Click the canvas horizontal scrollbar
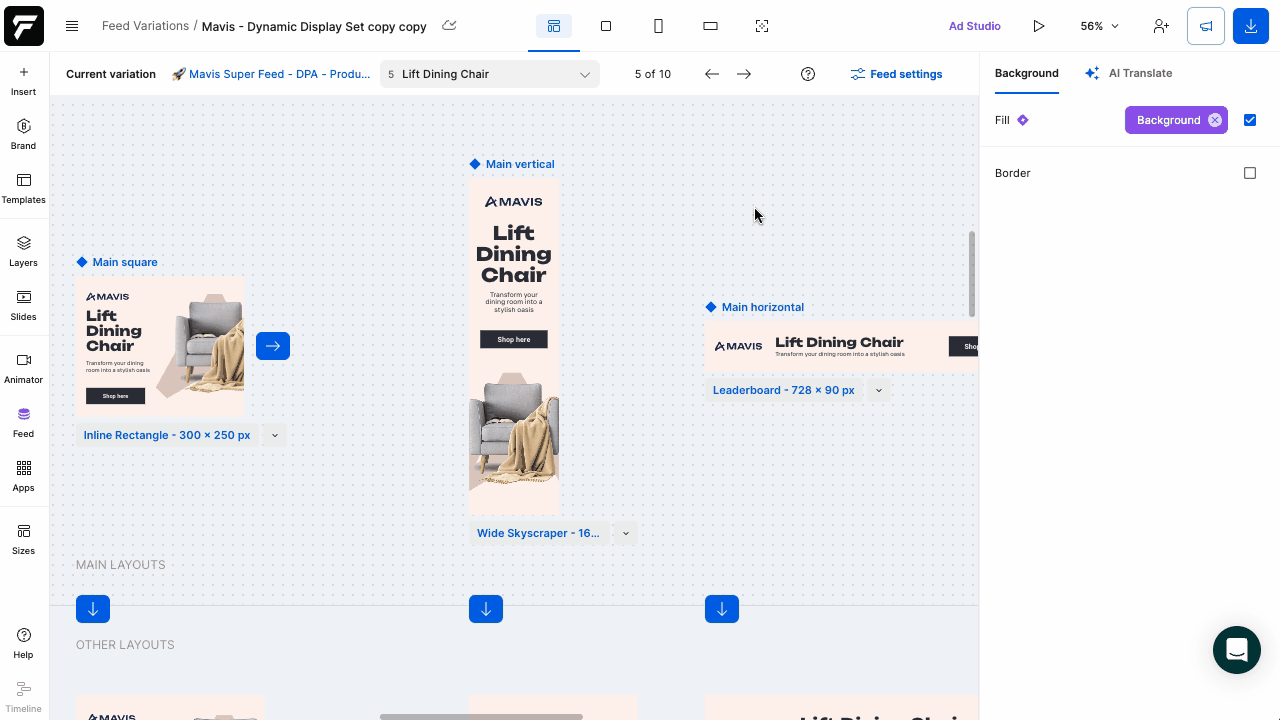This screenshot has height=720, width=1280. [481, 716]
